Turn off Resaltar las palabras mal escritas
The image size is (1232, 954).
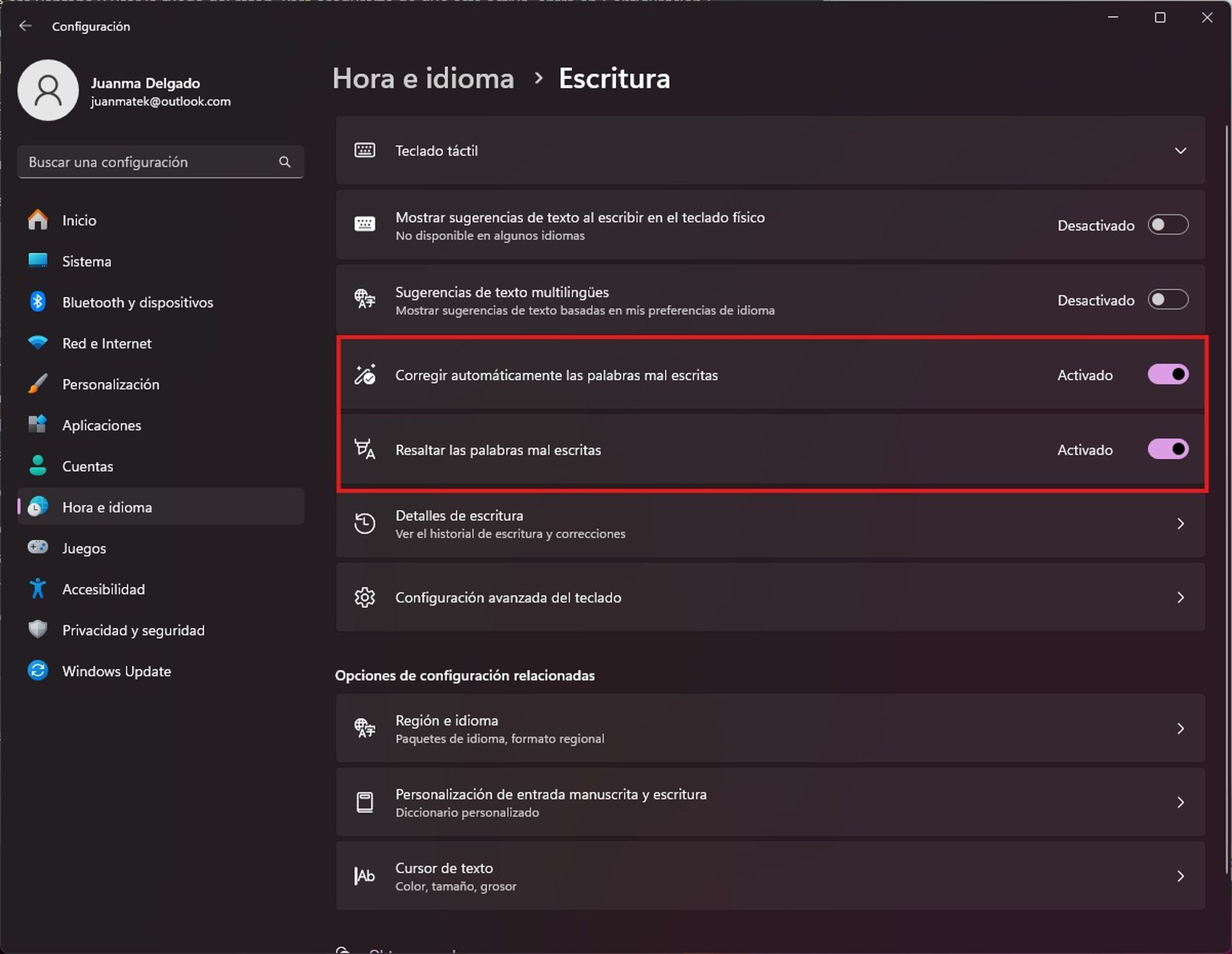click(x=1168, y=450)
